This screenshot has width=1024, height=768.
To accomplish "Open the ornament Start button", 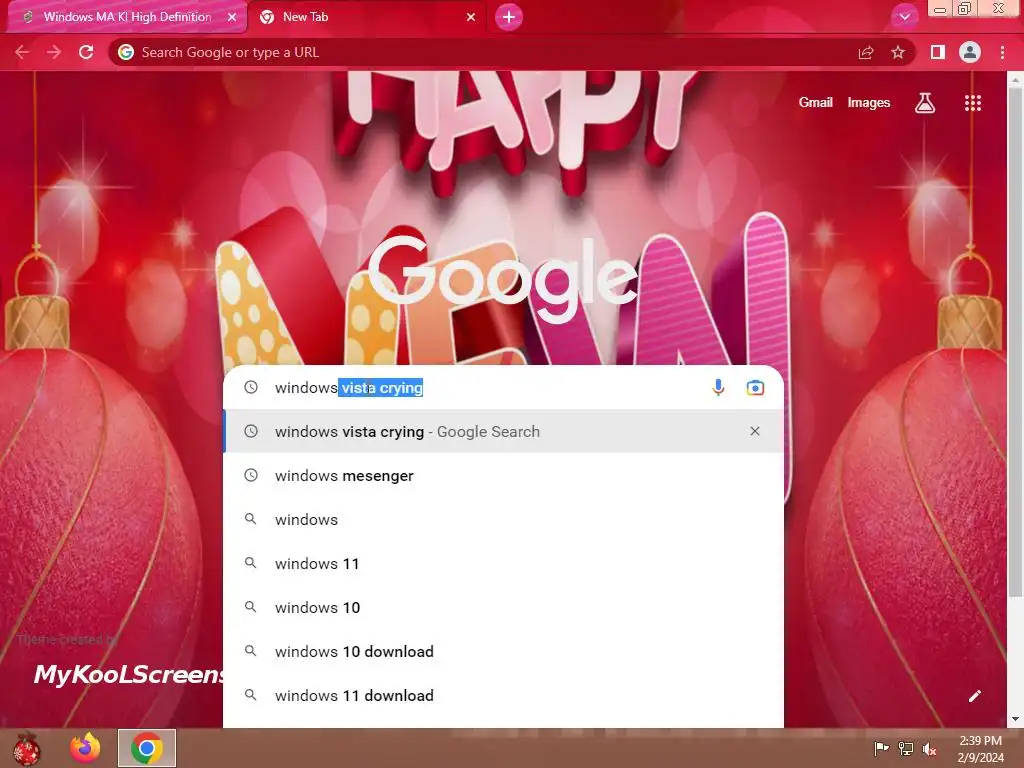I will pyautogui.click(x=26, y=748).
